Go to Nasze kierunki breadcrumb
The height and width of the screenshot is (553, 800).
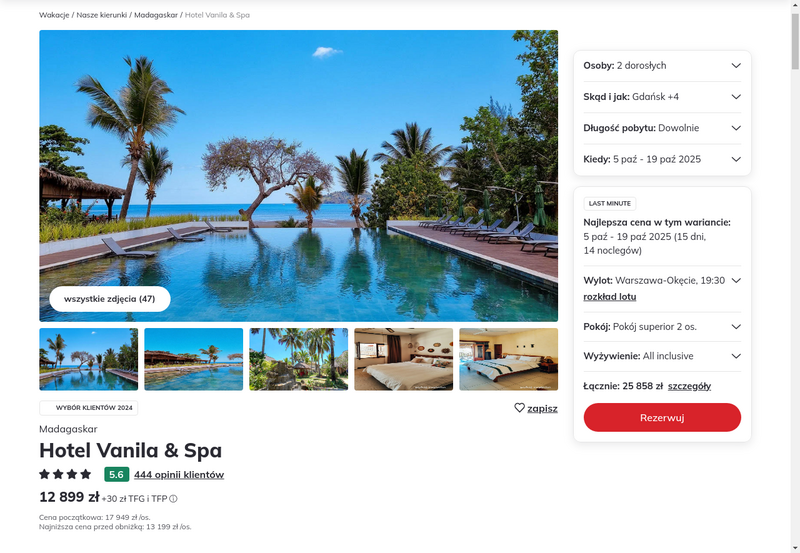click(102, 15)
